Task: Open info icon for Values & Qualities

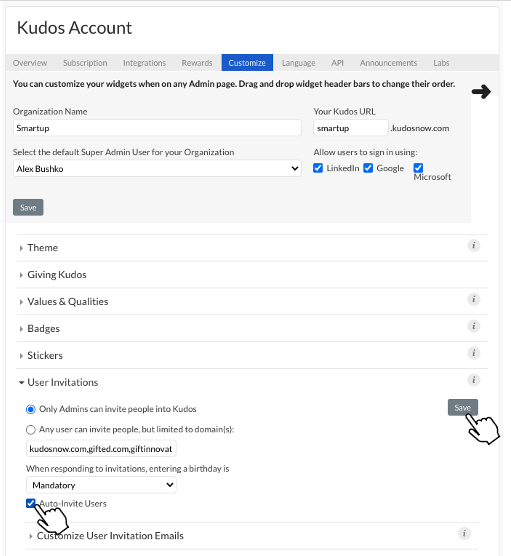Action: click(473, 299)
